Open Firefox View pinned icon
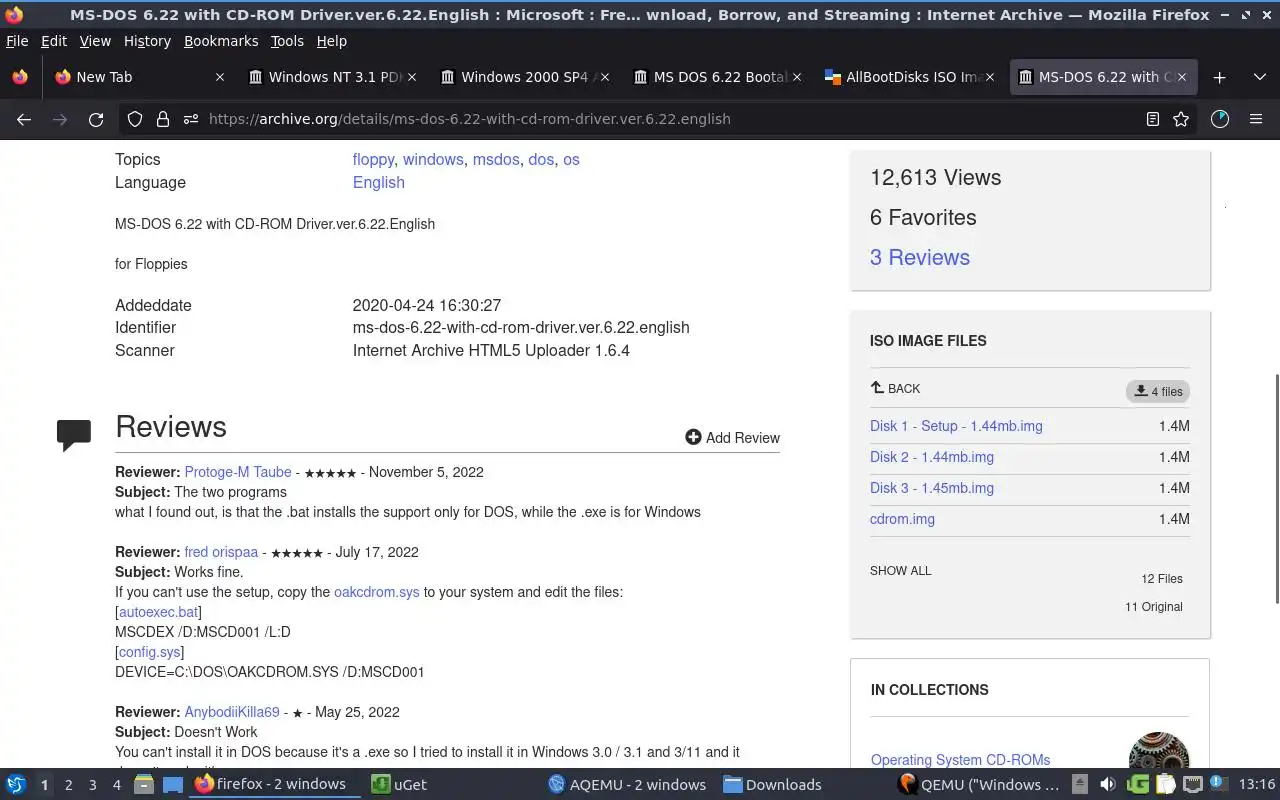1280x800 pixels. pyautogui.click(x=20, y=77)
